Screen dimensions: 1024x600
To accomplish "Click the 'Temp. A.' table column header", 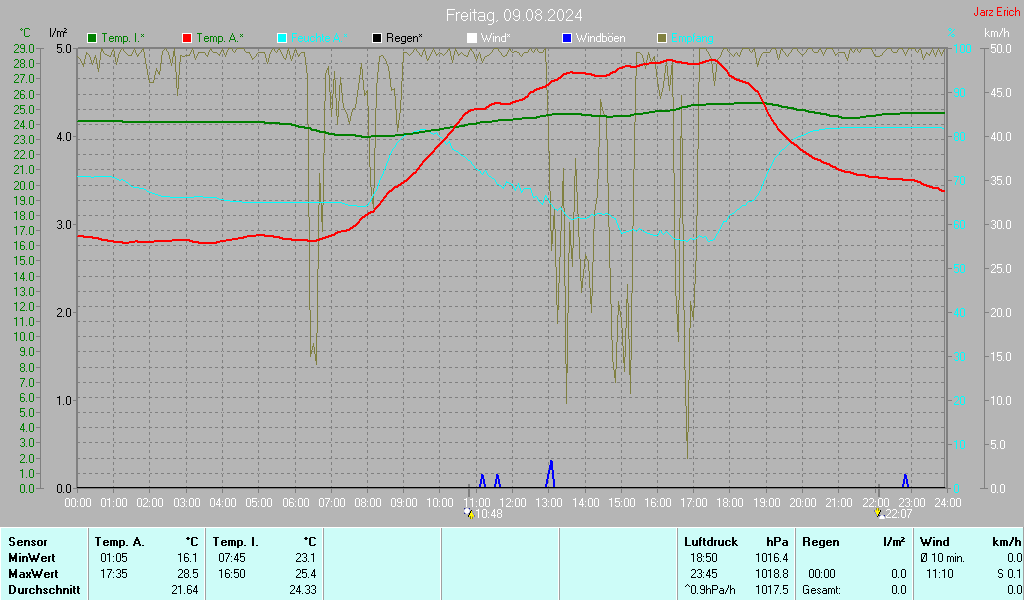I will click(x=119, y=542).
